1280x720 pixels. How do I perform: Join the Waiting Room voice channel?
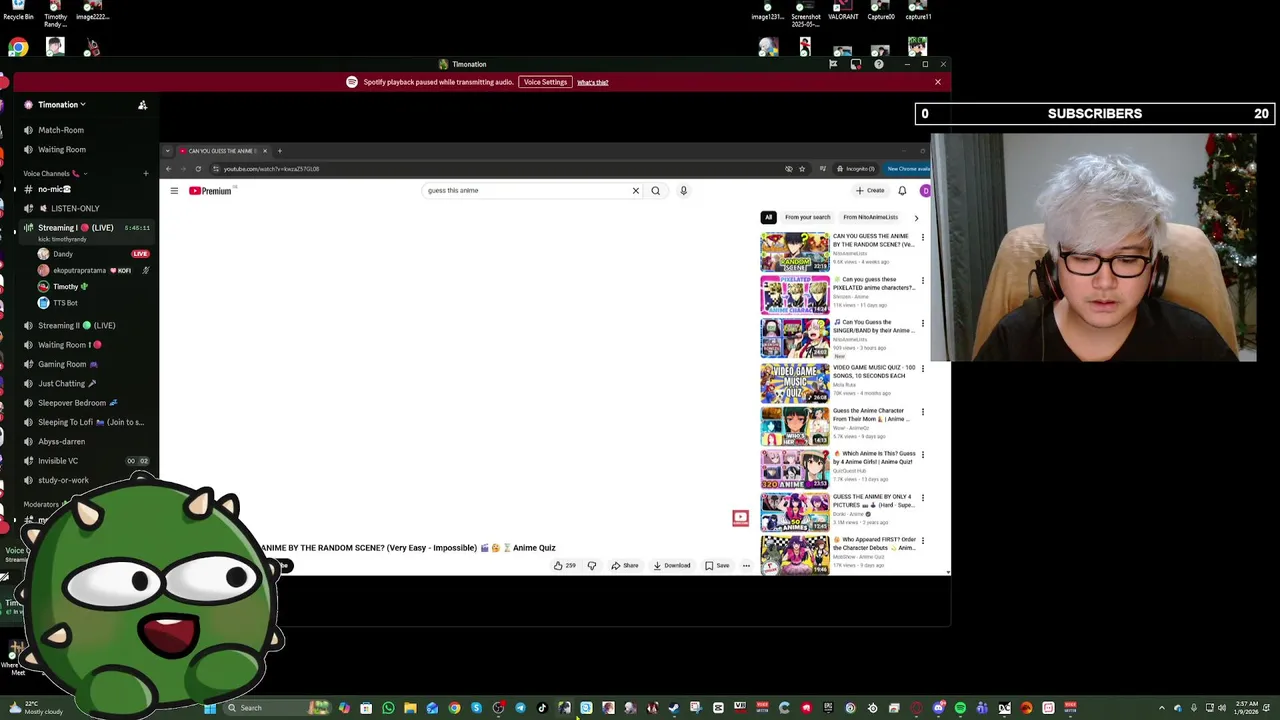pos(61,149)
